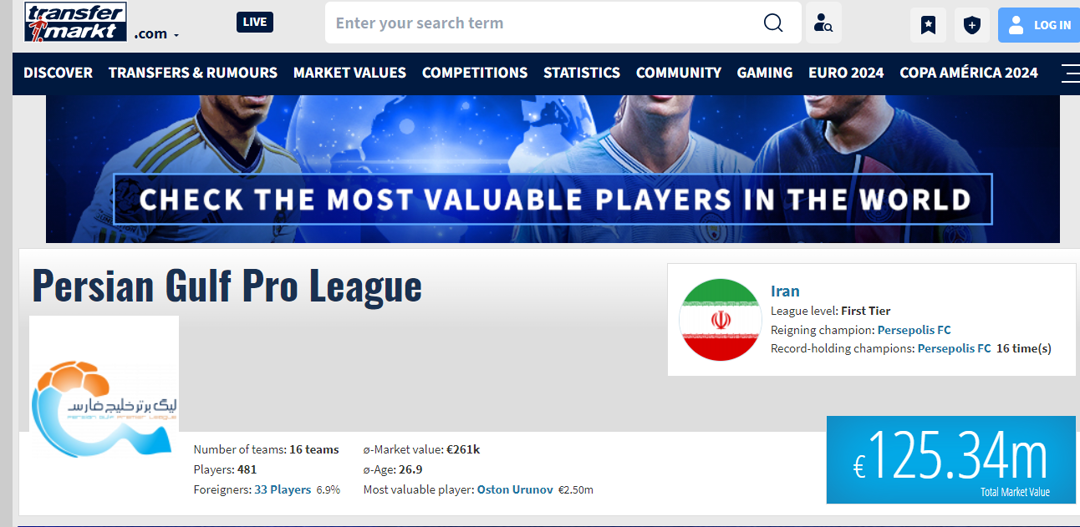Click the Log In button
The image size is (1080, 527).
click(1039, 25)
